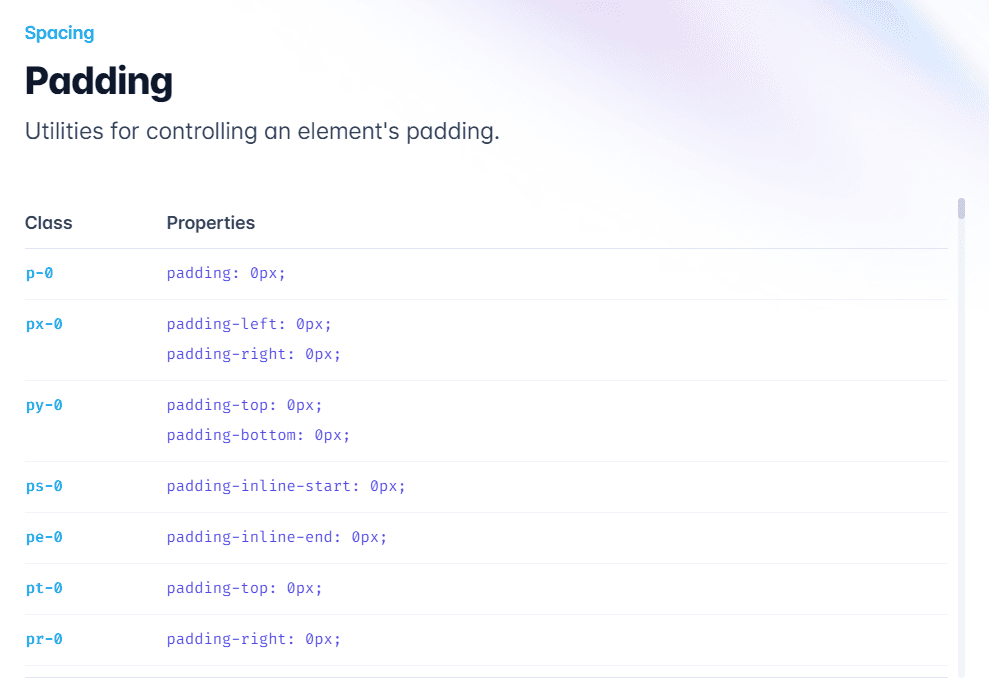Viewport: 989px width, 685px height.
Task: Click the Padding page heading
Action: (x=99, y=81)
